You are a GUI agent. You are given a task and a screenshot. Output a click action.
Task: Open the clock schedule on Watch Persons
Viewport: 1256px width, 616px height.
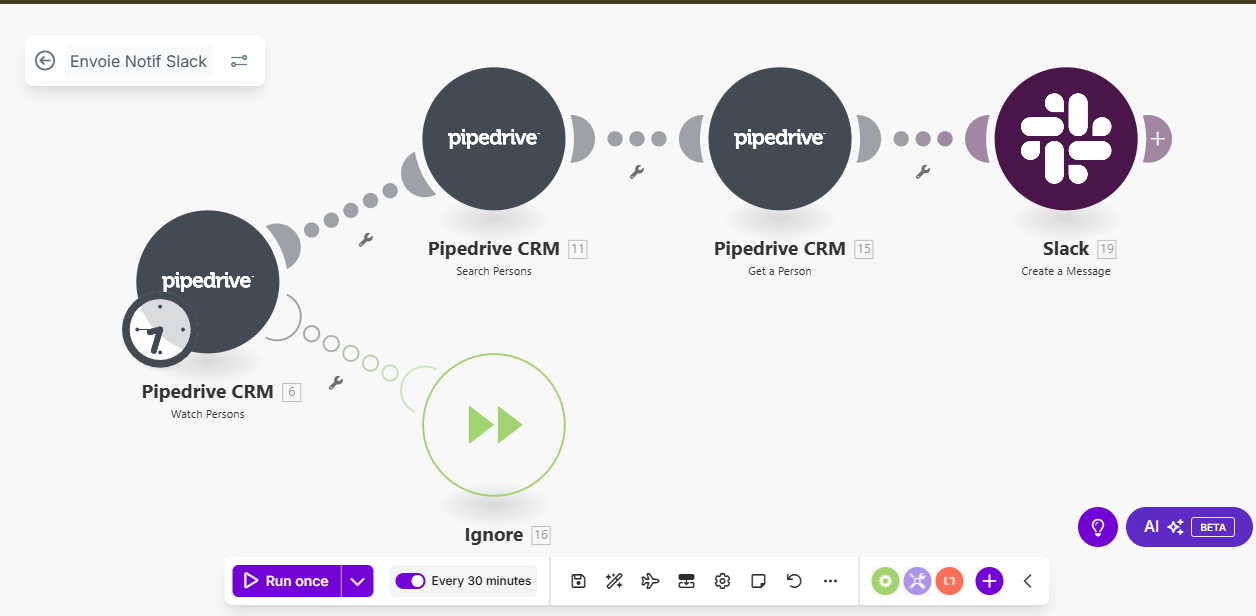[158, 329]
